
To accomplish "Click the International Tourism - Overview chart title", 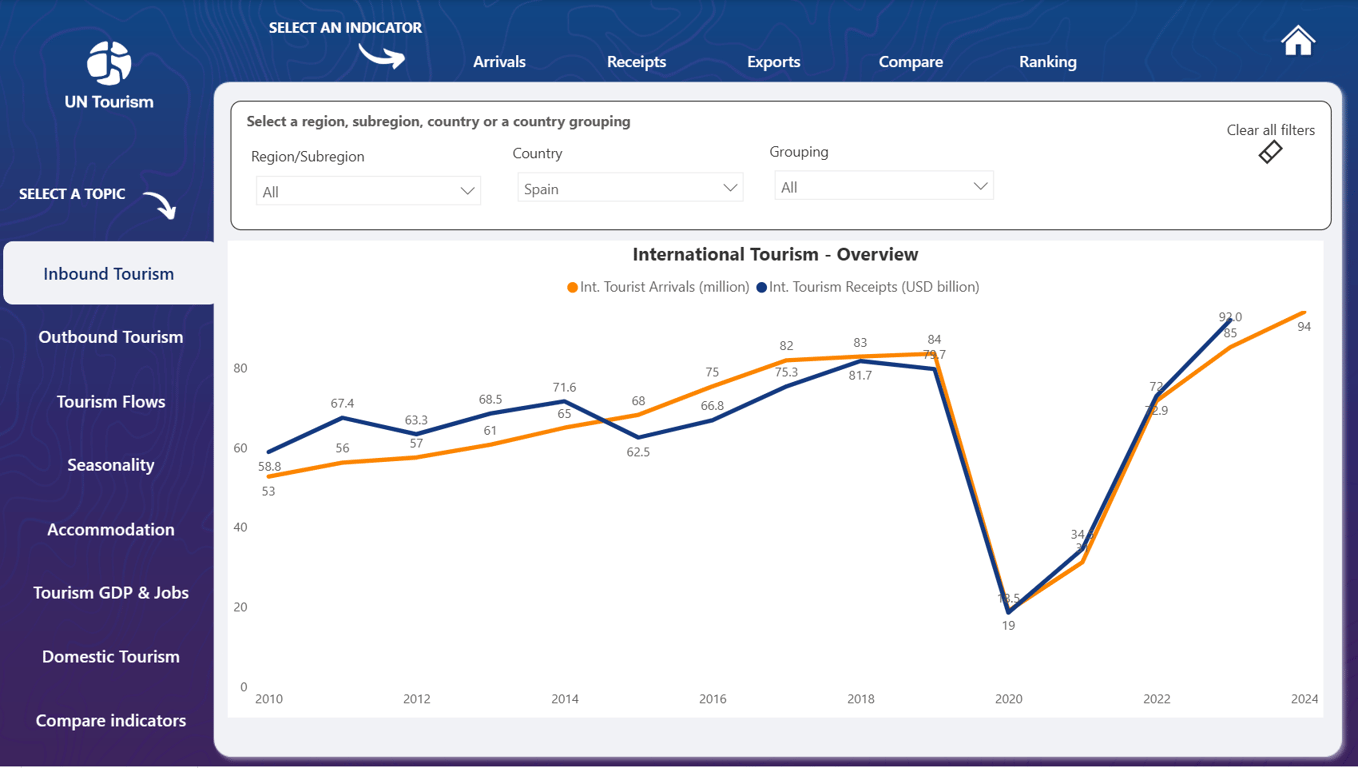I will coord(775,254).
